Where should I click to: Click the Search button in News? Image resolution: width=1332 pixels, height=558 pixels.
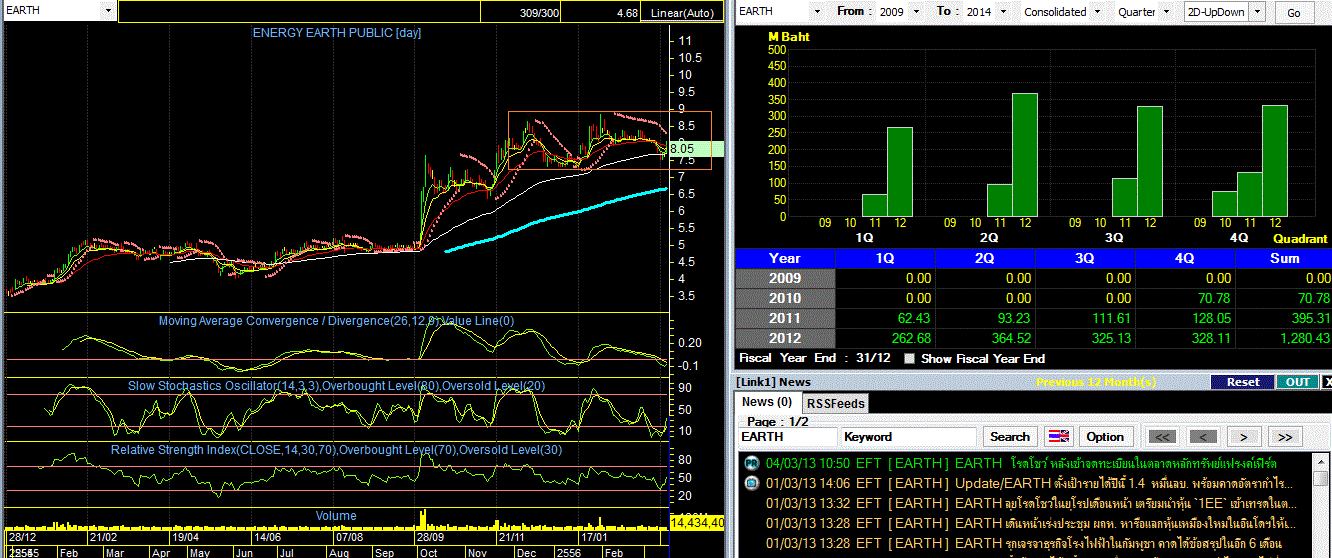point(1010,436)
